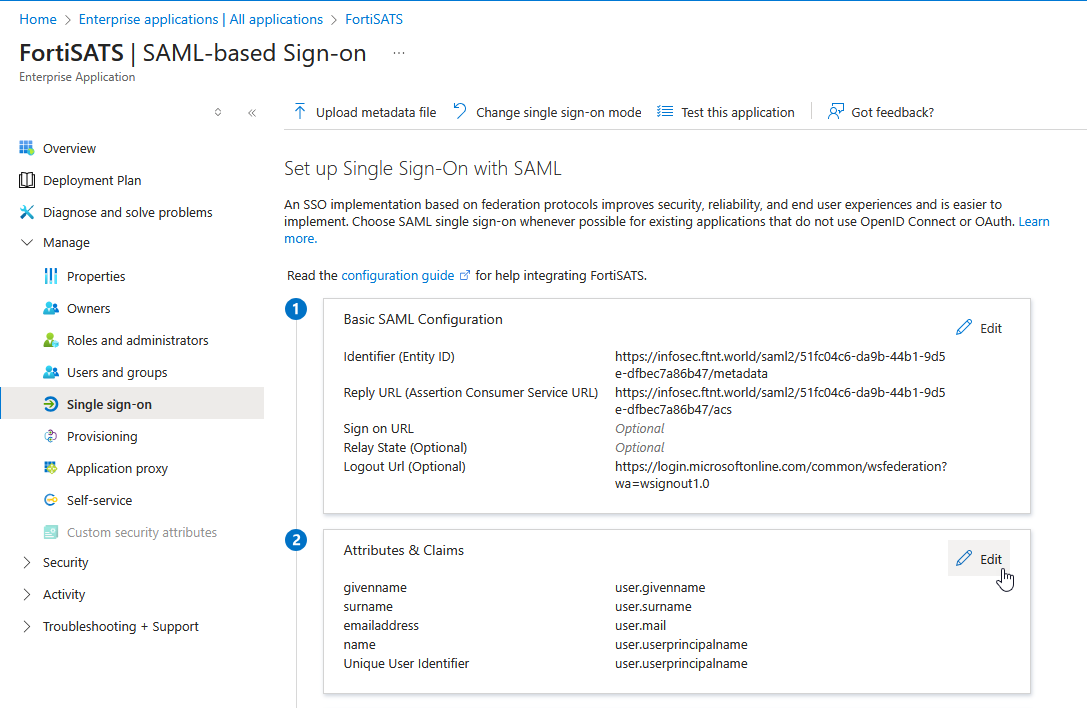Click the Logout Url wsfederation value
1087x708 pixels.
(781, 475)
